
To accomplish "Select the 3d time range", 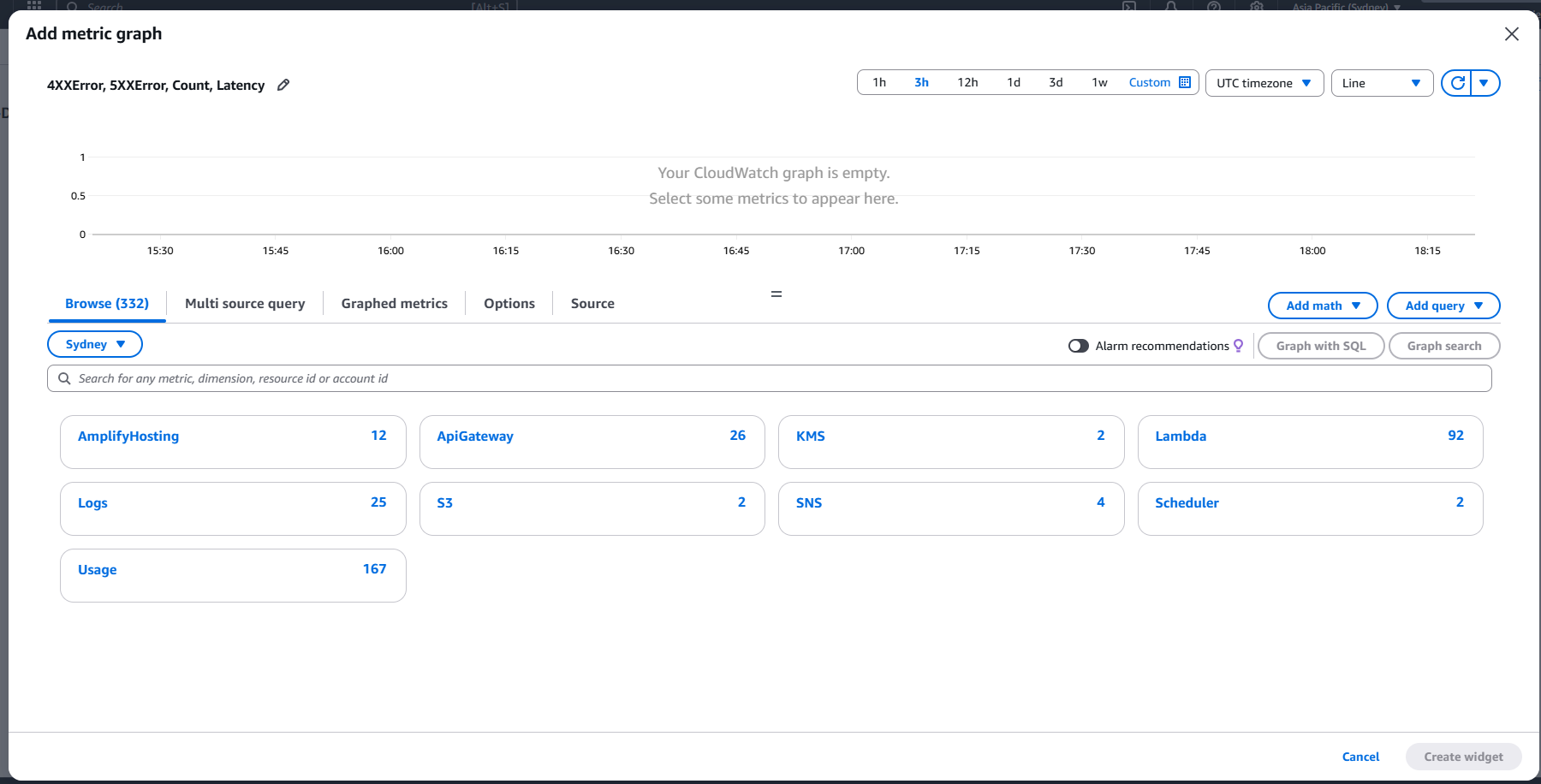I will pyautogui.click(x=1056, y=82).
